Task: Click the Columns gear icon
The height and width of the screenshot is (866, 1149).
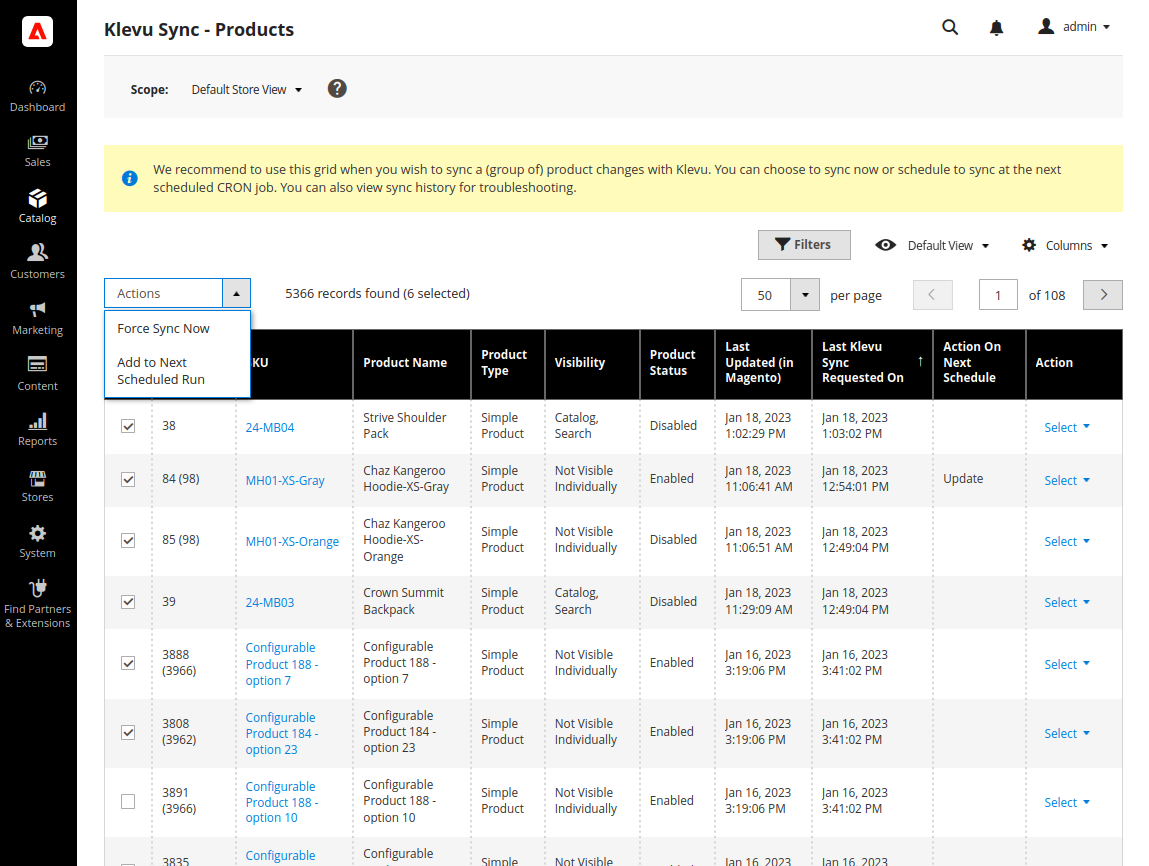Action: click(x=1029, y=245)
